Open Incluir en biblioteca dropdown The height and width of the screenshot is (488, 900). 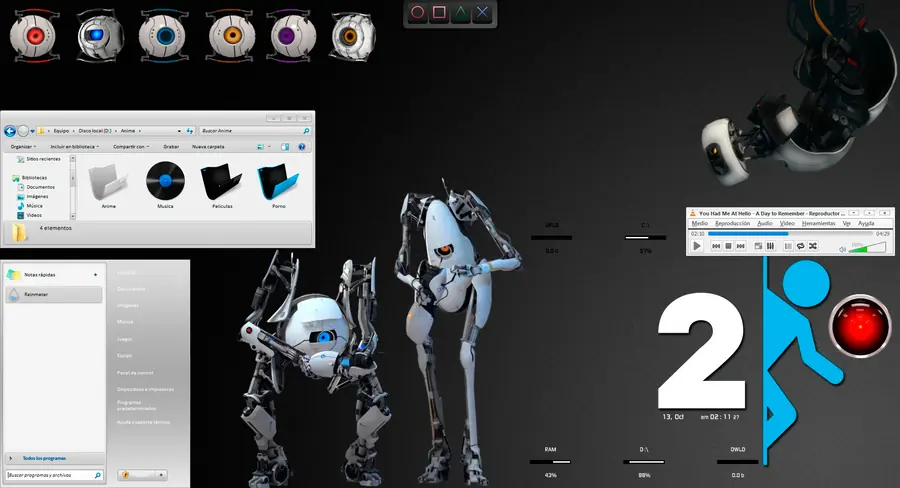75,147
